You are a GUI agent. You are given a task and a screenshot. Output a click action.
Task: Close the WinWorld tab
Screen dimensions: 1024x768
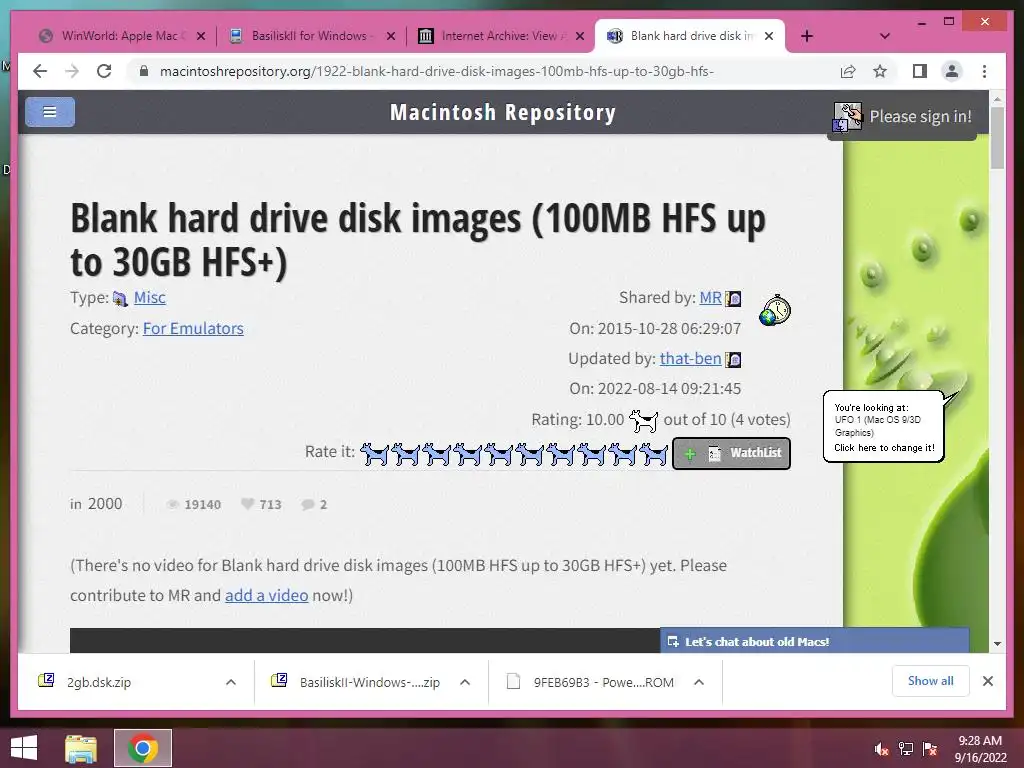pyautogui.click(x=201, y=37)
